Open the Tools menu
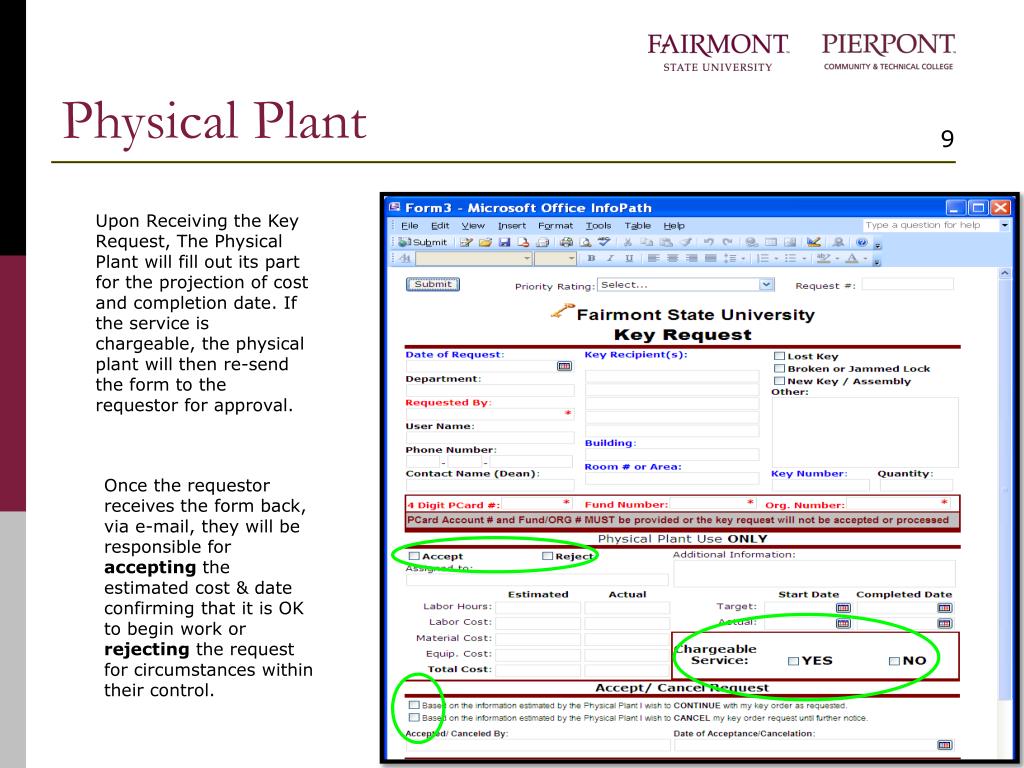Viewport: 1024px width, 768px height. pos(598,225)
